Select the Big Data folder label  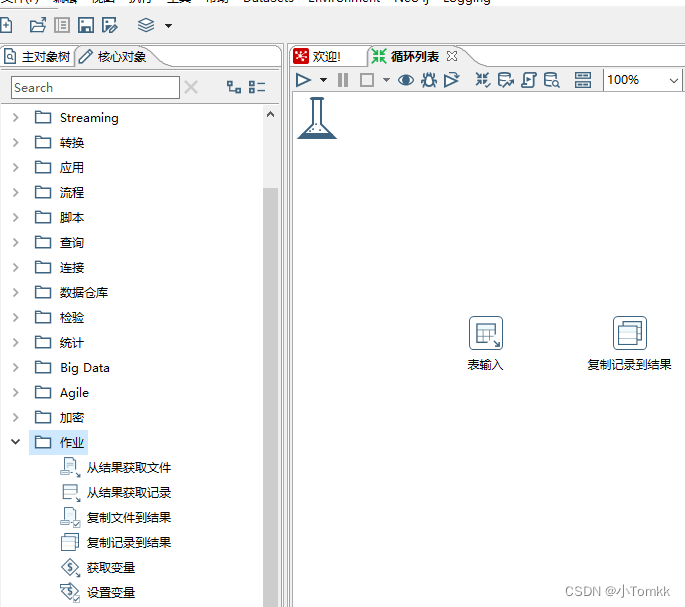click(85, 368)
